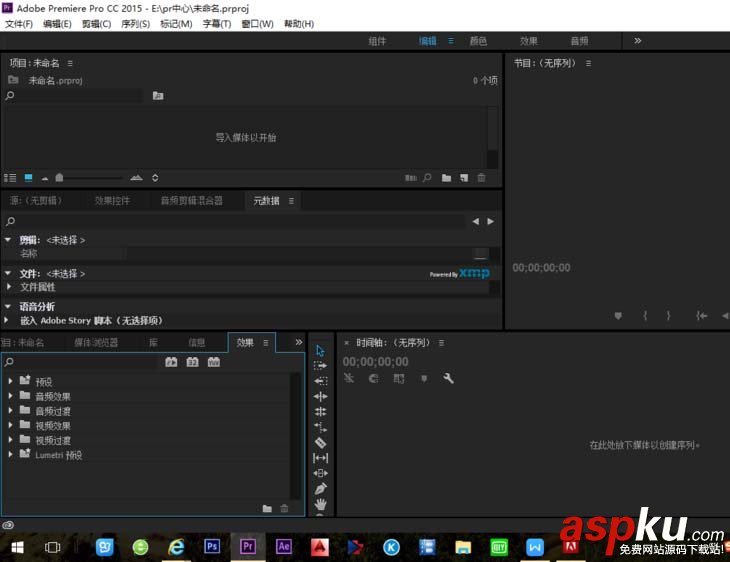Open the 元数据 panel menu
The width and height of the screenshot is (730, 562).
click(291, 201)
